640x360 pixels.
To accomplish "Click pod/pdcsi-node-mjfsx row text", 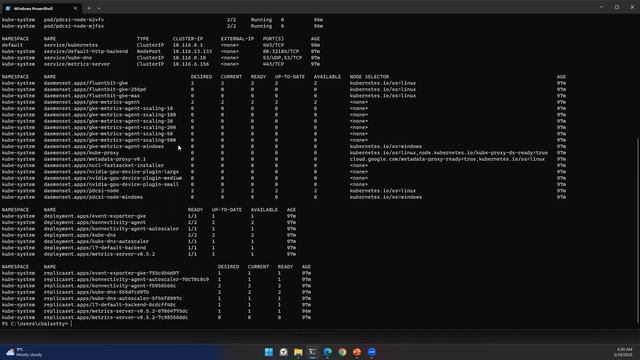I will [74, 26].
